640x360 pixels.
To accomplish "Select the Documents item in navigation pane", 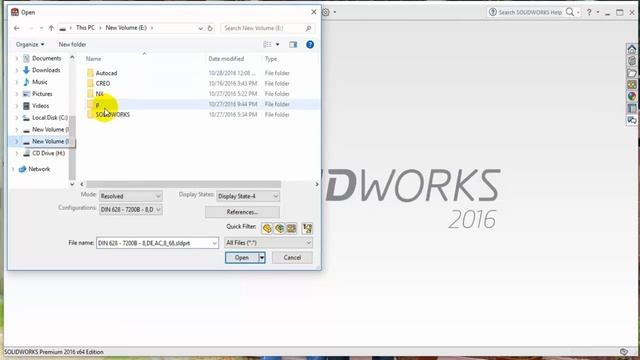I will tap(42, 58).
